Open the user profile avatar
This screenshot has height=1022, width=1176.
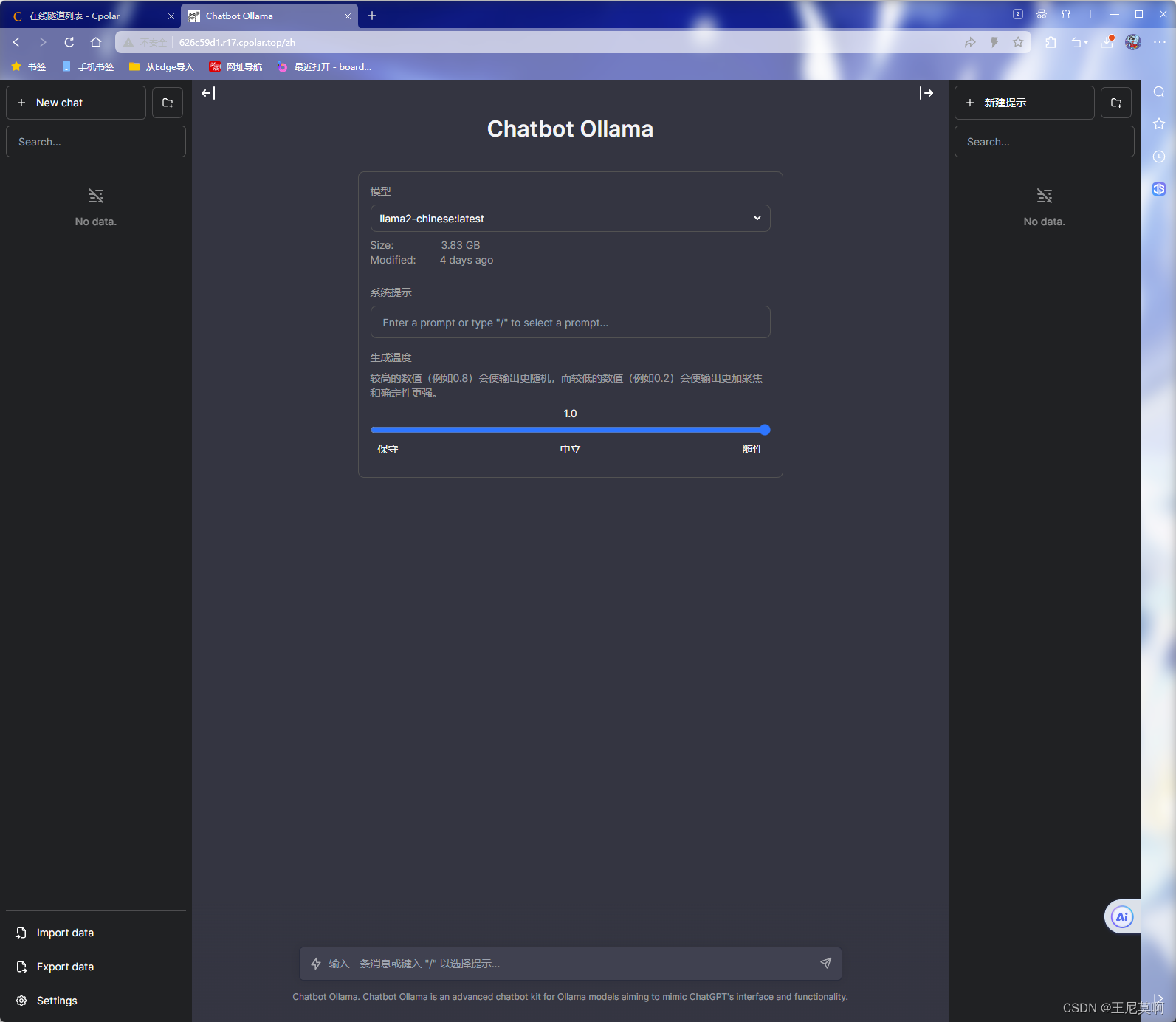(1133, 42)
